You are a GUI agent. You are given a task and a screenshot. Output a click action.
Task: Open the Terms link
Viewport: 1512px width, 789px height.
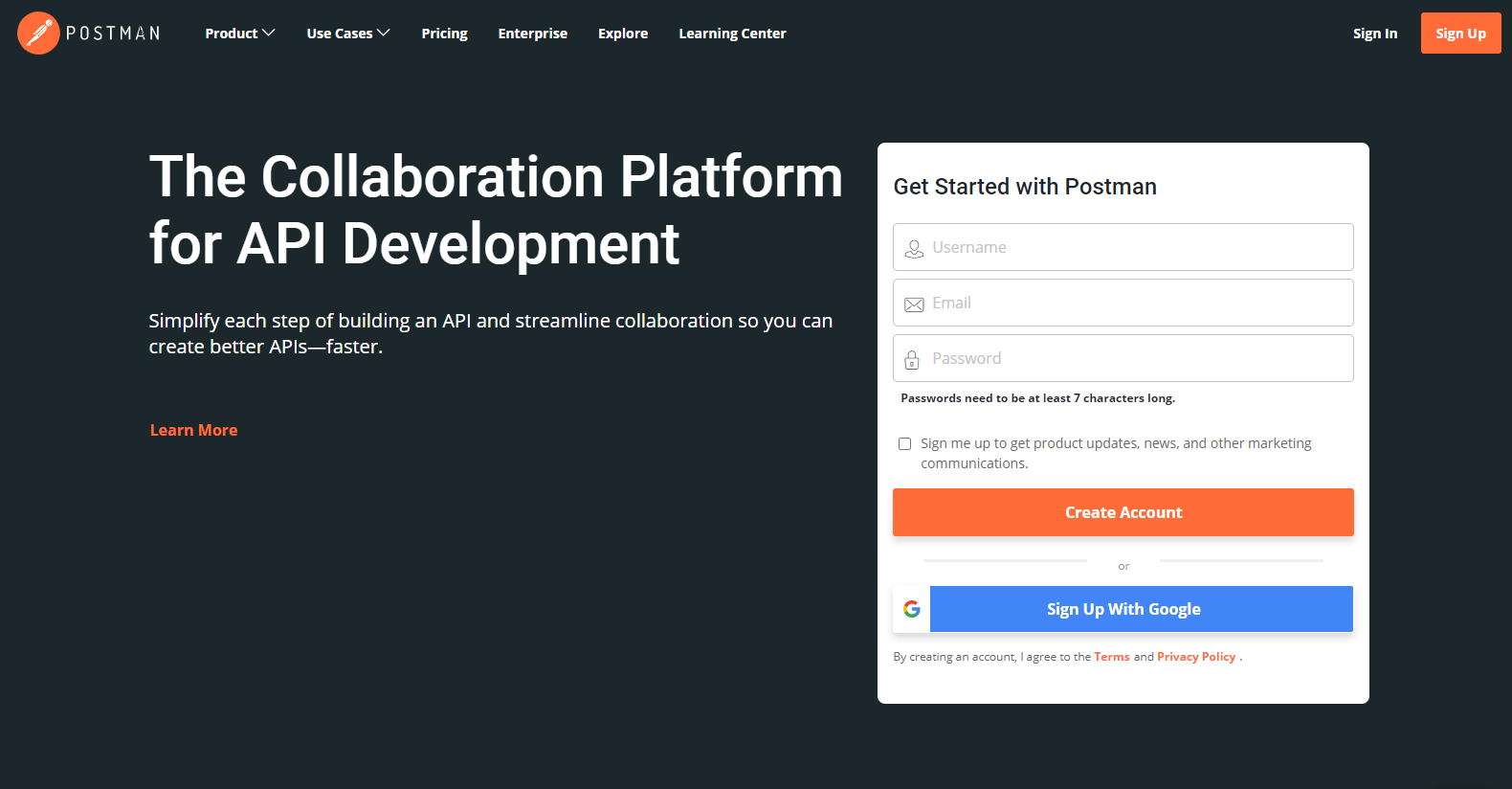1112,657
